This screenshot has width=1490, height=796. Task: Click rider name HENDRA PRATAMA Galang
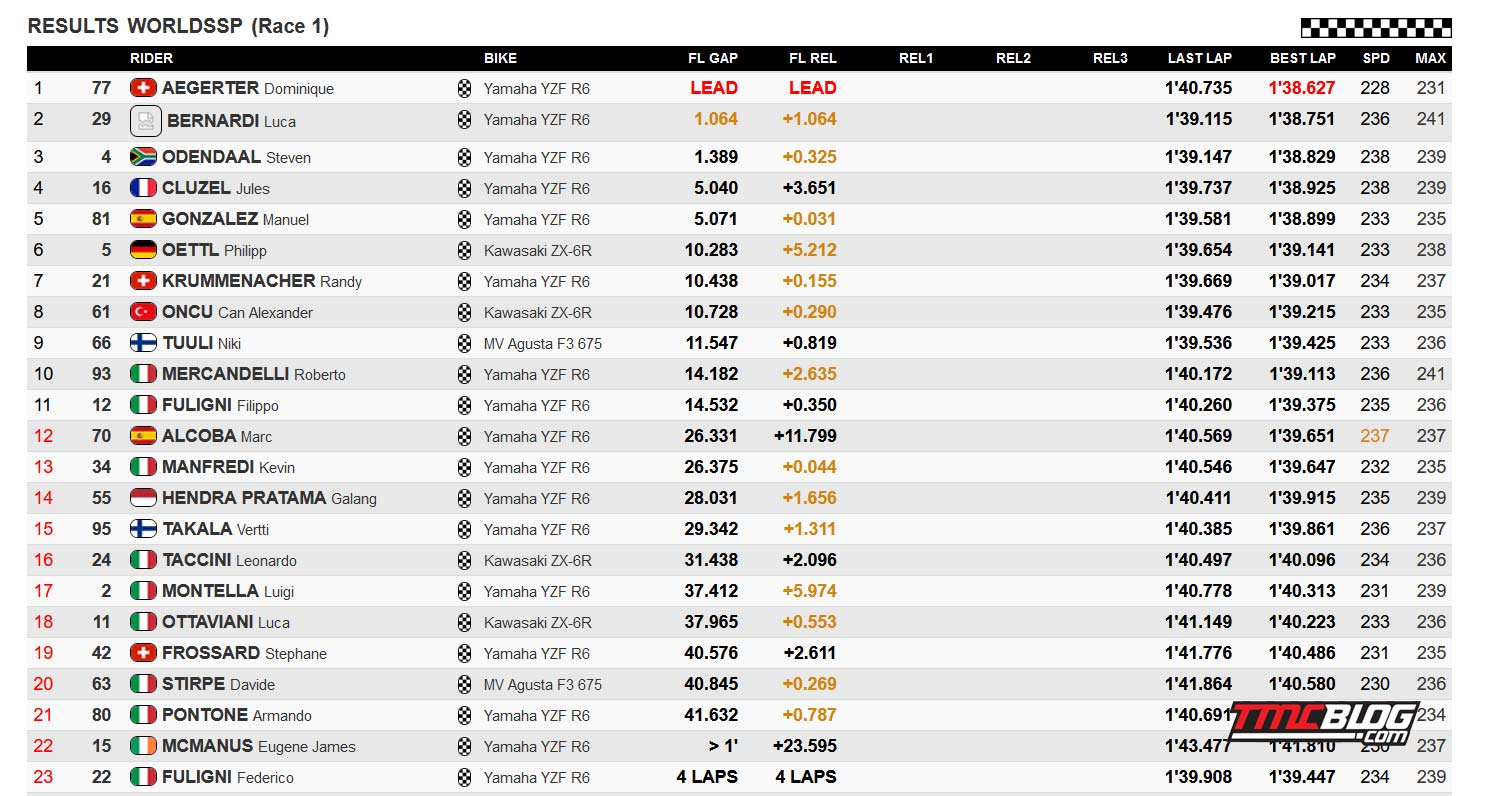point(269,498)
